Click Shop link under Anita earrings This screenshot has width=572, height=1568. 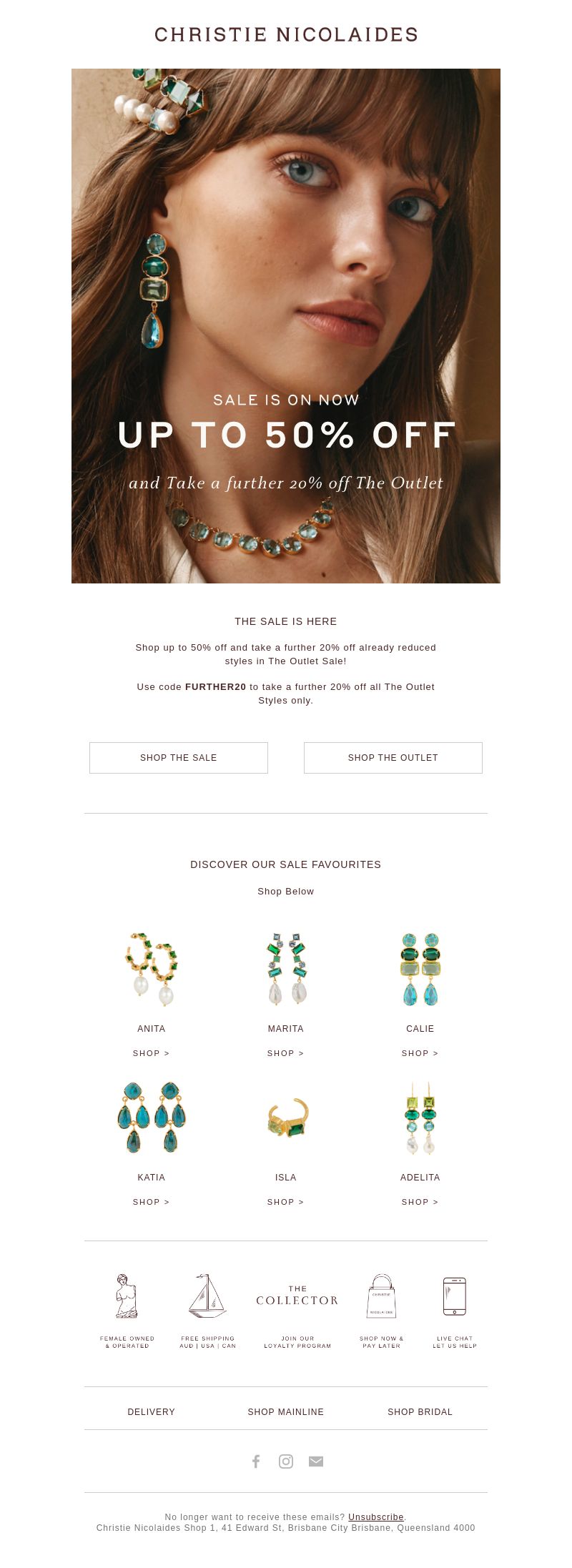pos(152,1053)
